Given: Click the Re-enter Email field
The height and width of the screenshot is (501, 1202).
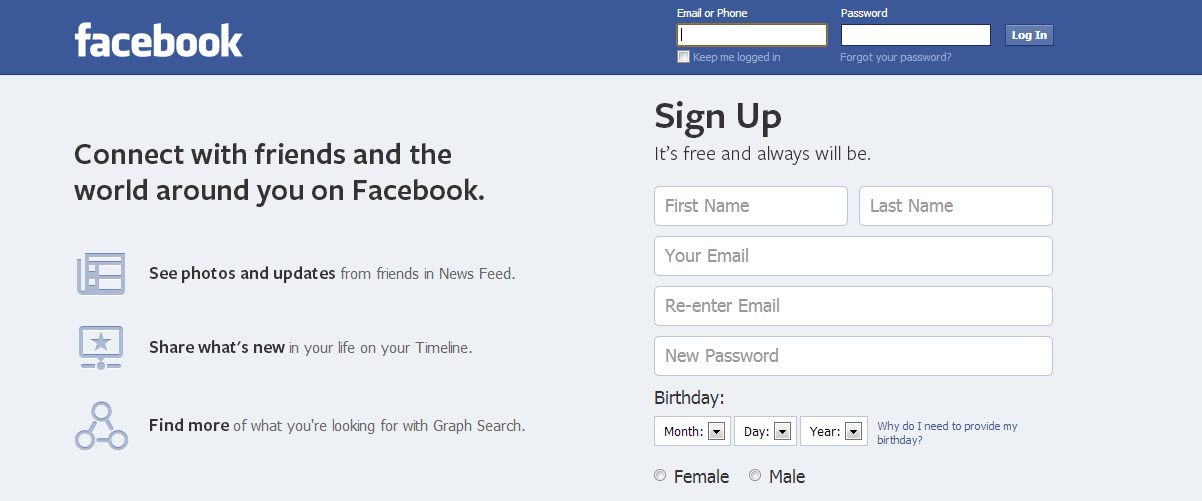Looking at the screenshot, I should (853, 306).
